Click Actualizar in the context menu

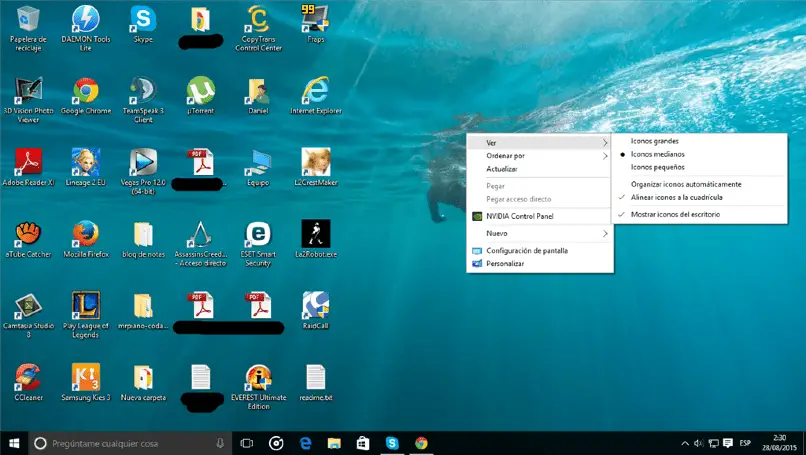click(x=502, y=169)
